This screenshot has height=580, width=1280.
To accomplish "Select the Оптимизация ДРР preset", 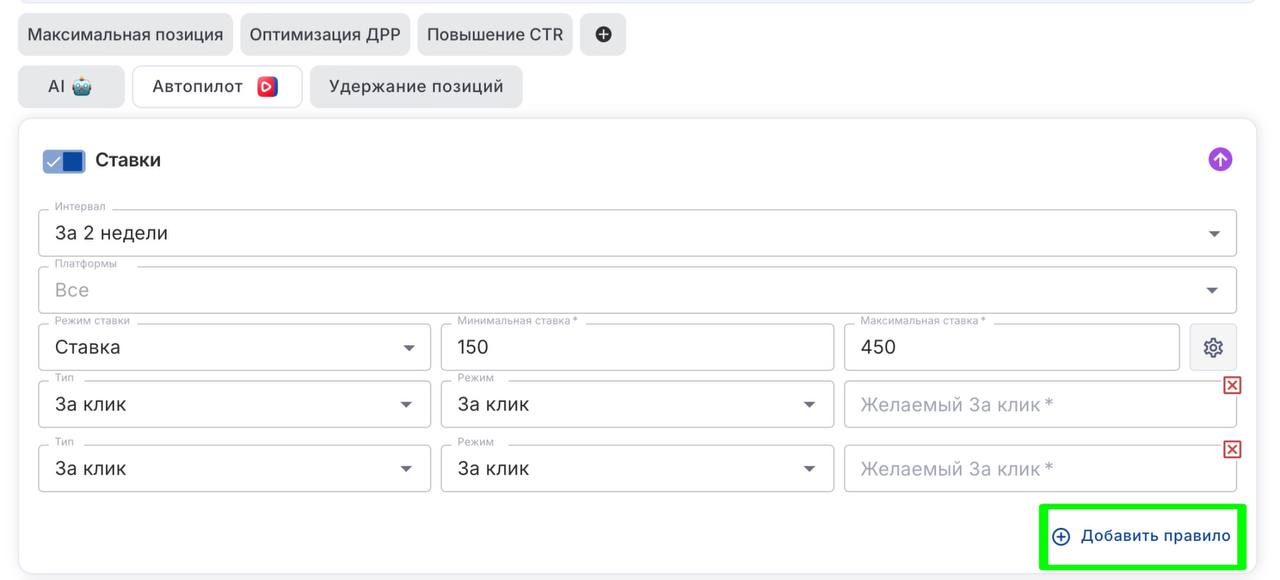I will (x=325, y=34).
